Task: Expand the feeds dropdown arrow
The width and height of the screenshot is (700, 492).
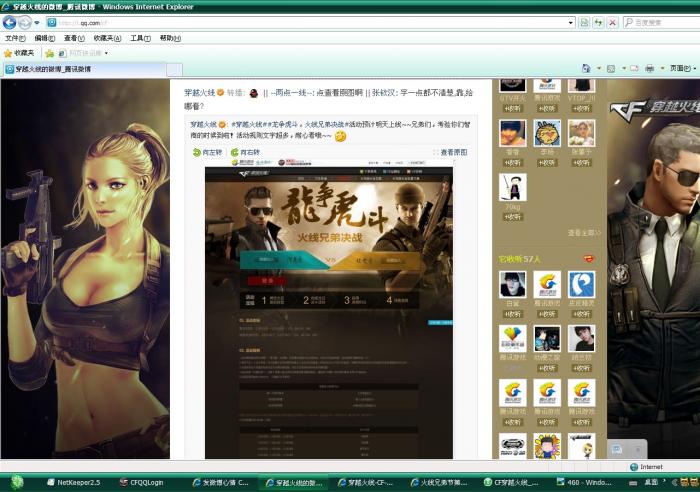Action: click(x=624, y=68)
